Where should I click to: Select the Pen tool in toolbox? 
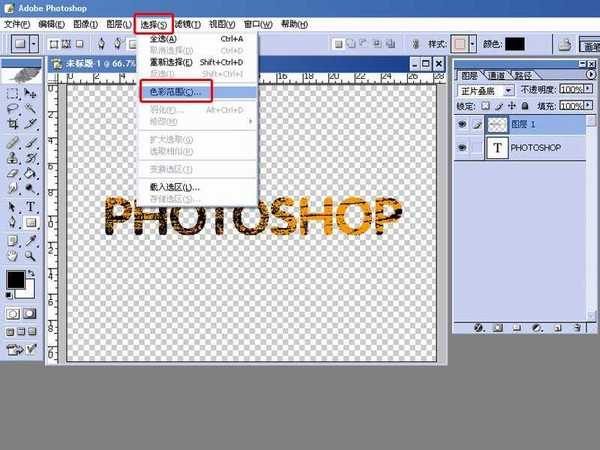tap(13, 222)
